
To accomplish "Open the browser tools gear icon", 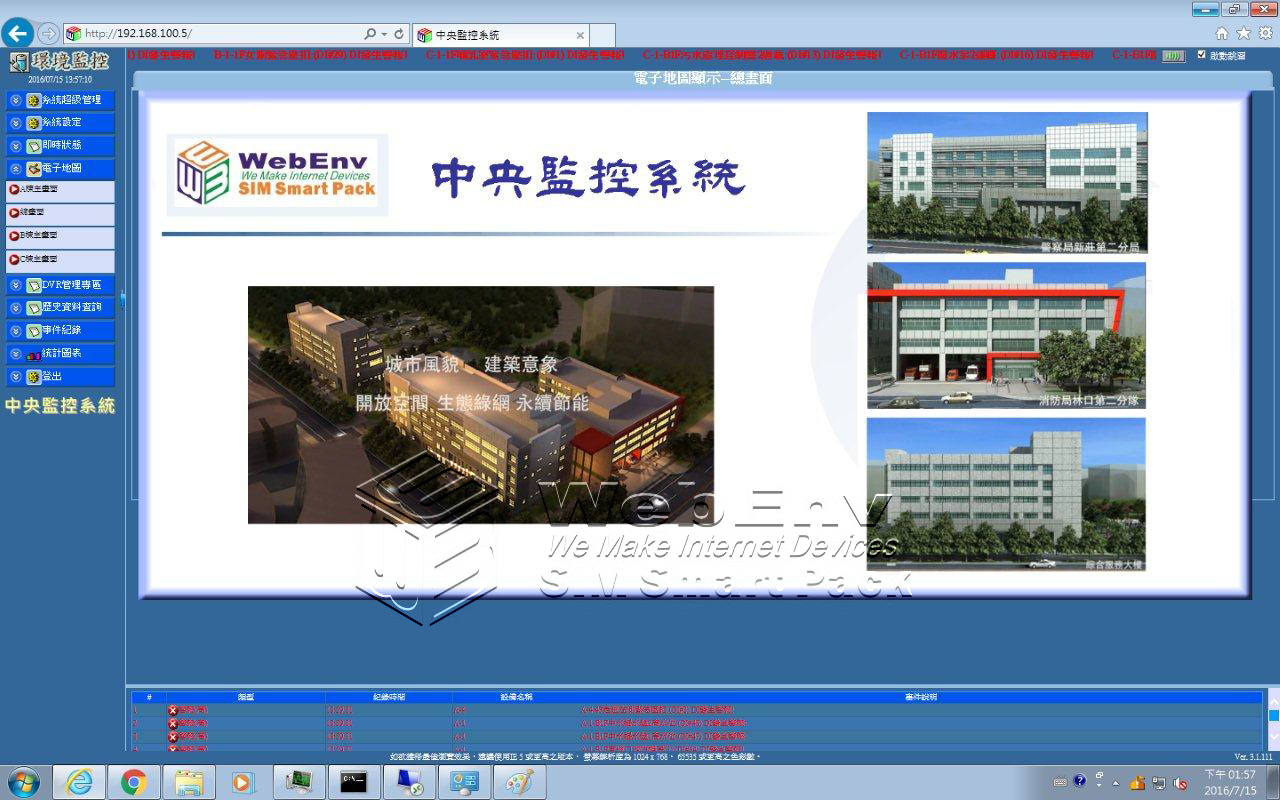I will pos(1266,33).
